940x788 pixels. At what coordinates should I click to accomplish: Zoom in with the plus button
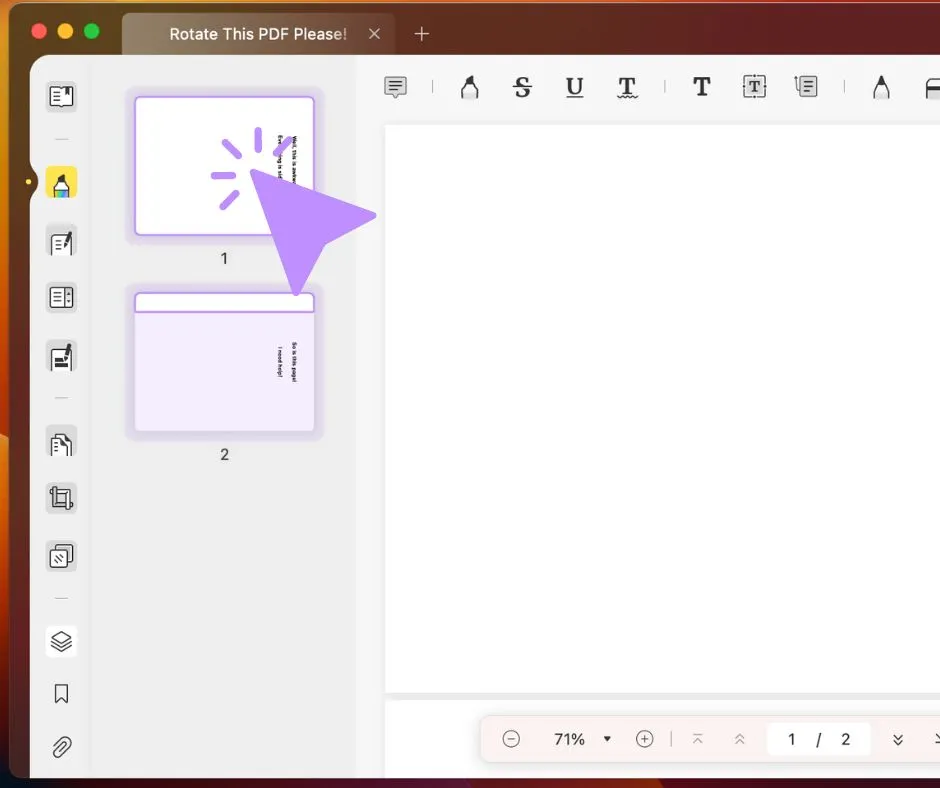644,739
